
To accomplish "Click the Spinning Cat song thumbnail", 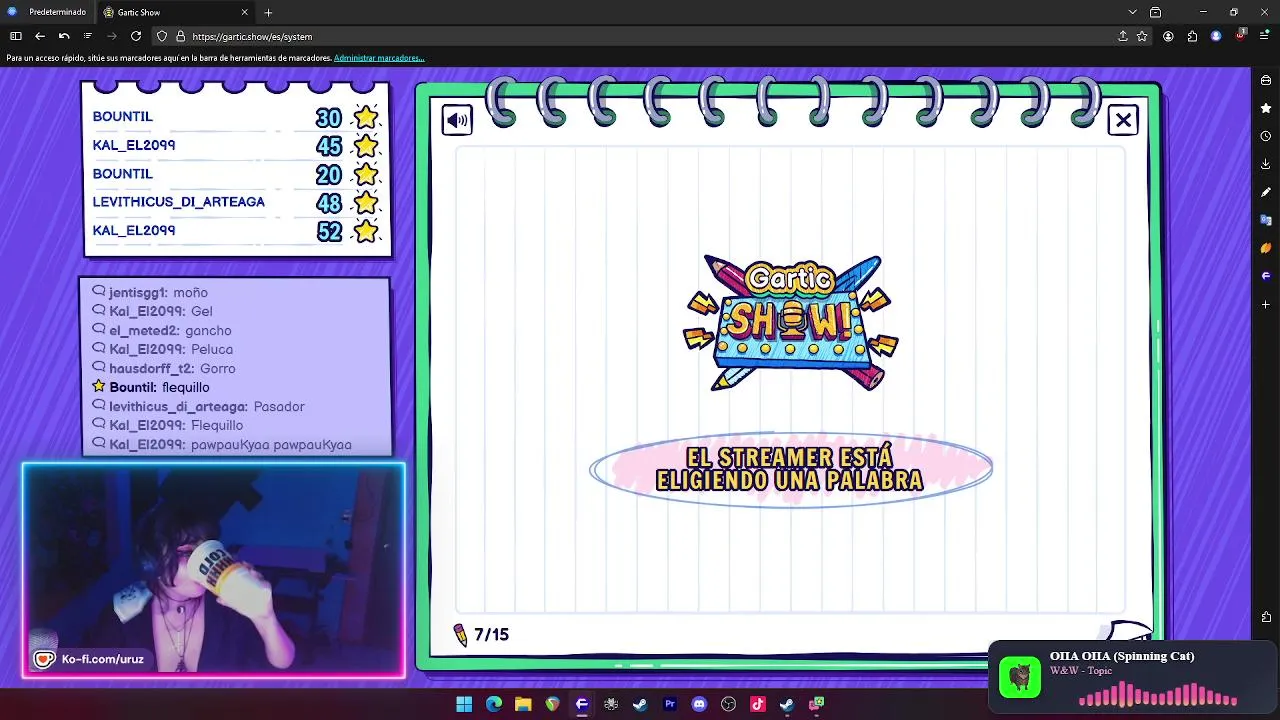I will (1020, 677).
